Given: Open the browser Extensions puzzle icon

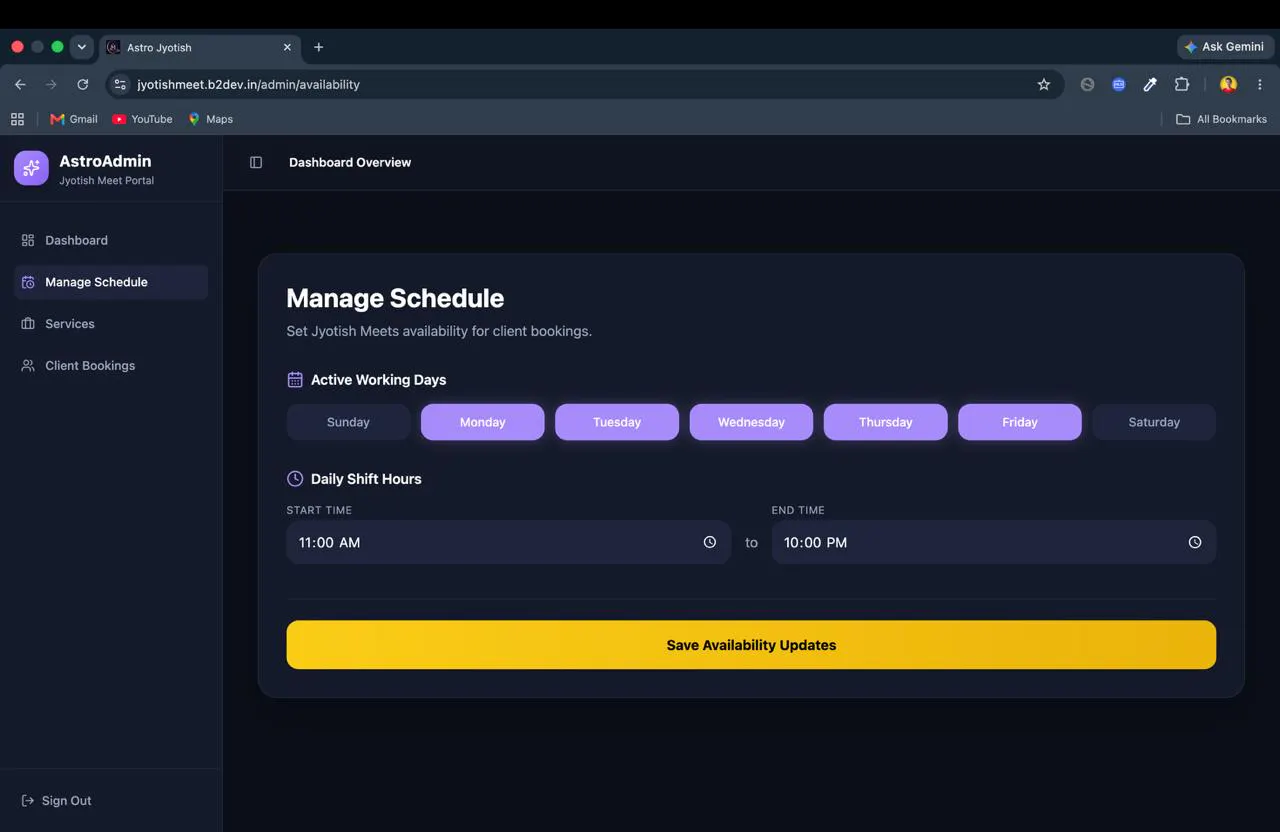Looking at the screenshot, I should (1182, 85).
